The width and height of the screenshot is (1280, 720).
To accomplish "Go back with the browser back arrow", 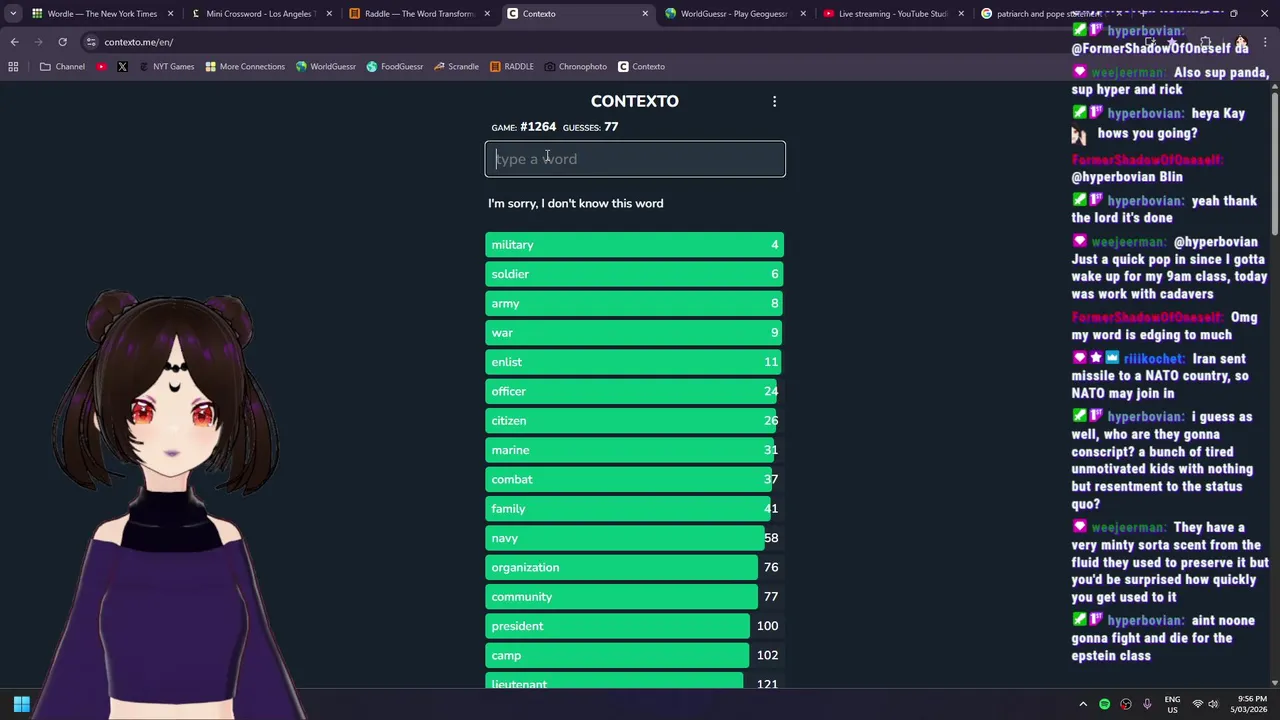I will (x=14, y=42).
